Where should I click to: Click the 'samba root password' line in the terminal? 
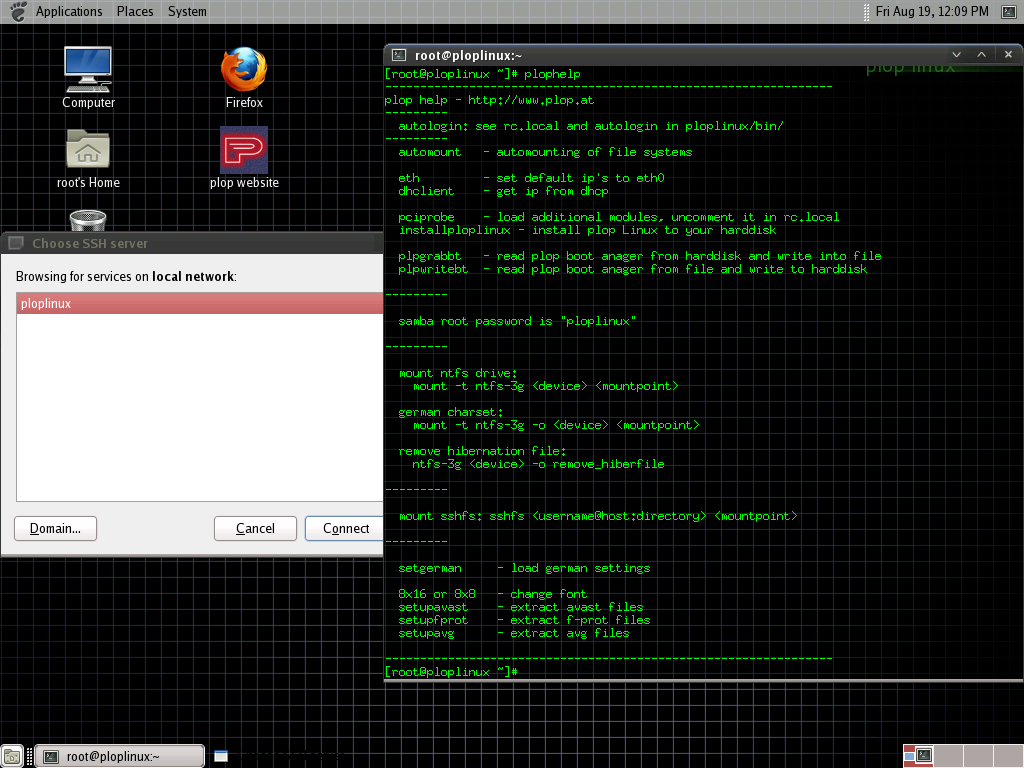[x=517, y=321]
